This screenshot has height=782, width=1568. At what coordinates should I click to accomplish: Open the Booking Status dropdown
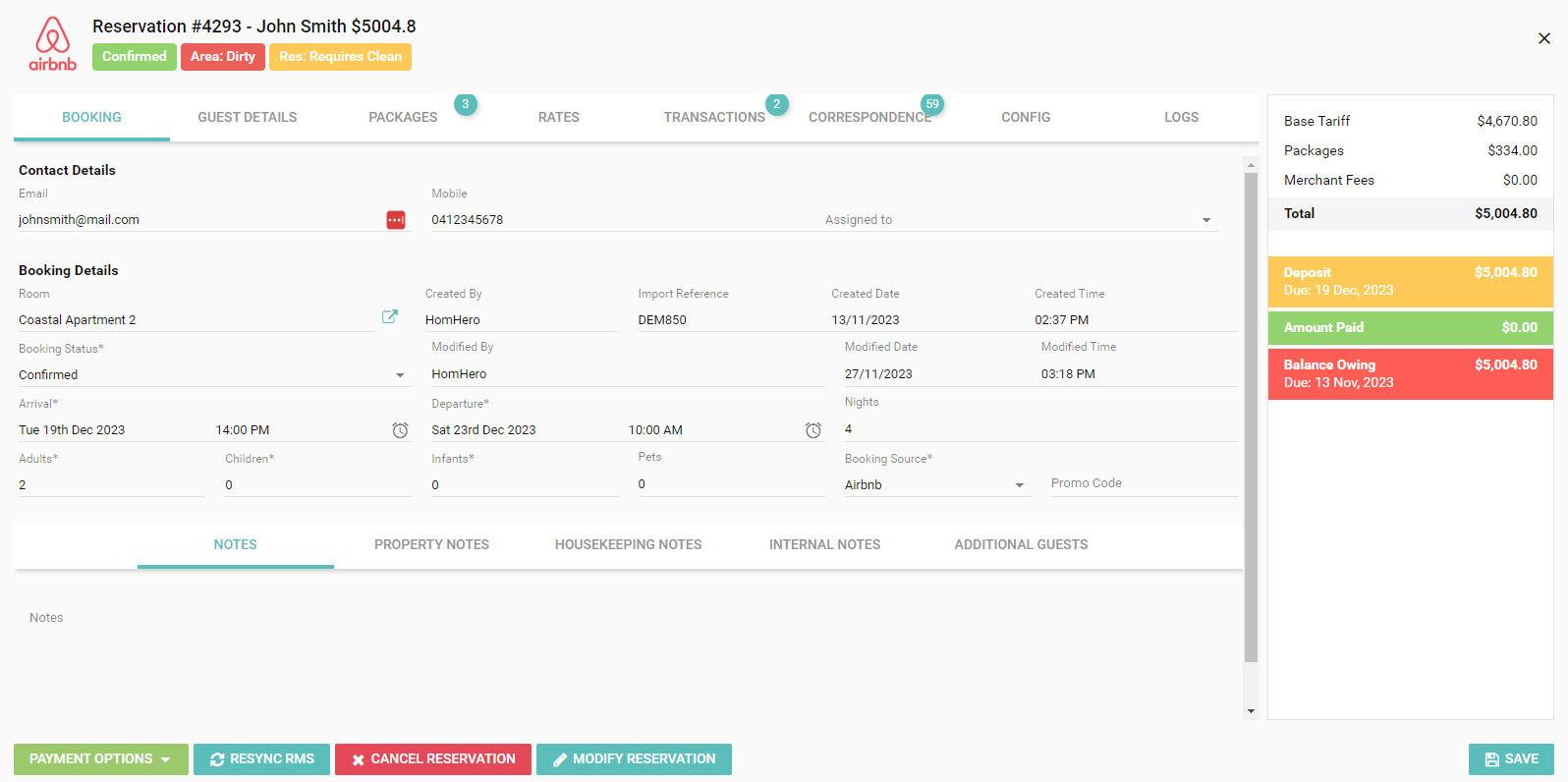point(400,375)
